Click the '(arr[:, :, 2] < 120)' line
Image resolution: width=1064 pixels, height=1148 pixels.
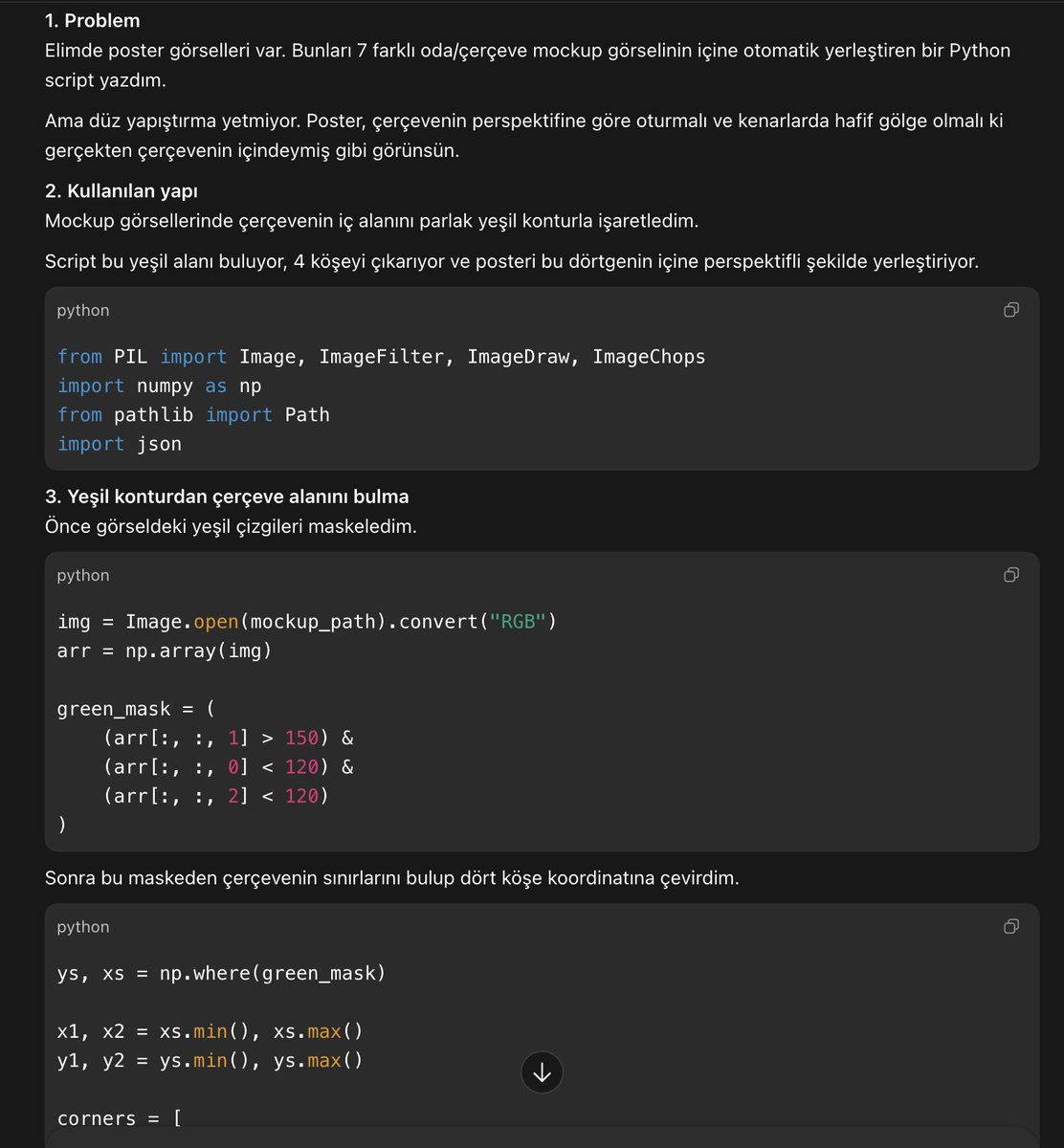(x=215, y=796)
